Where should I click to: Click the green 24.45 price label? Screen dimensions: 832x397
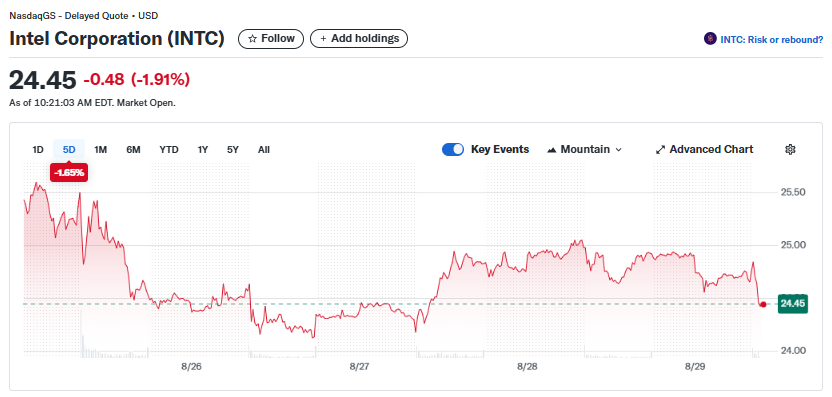tap(793, 304)
